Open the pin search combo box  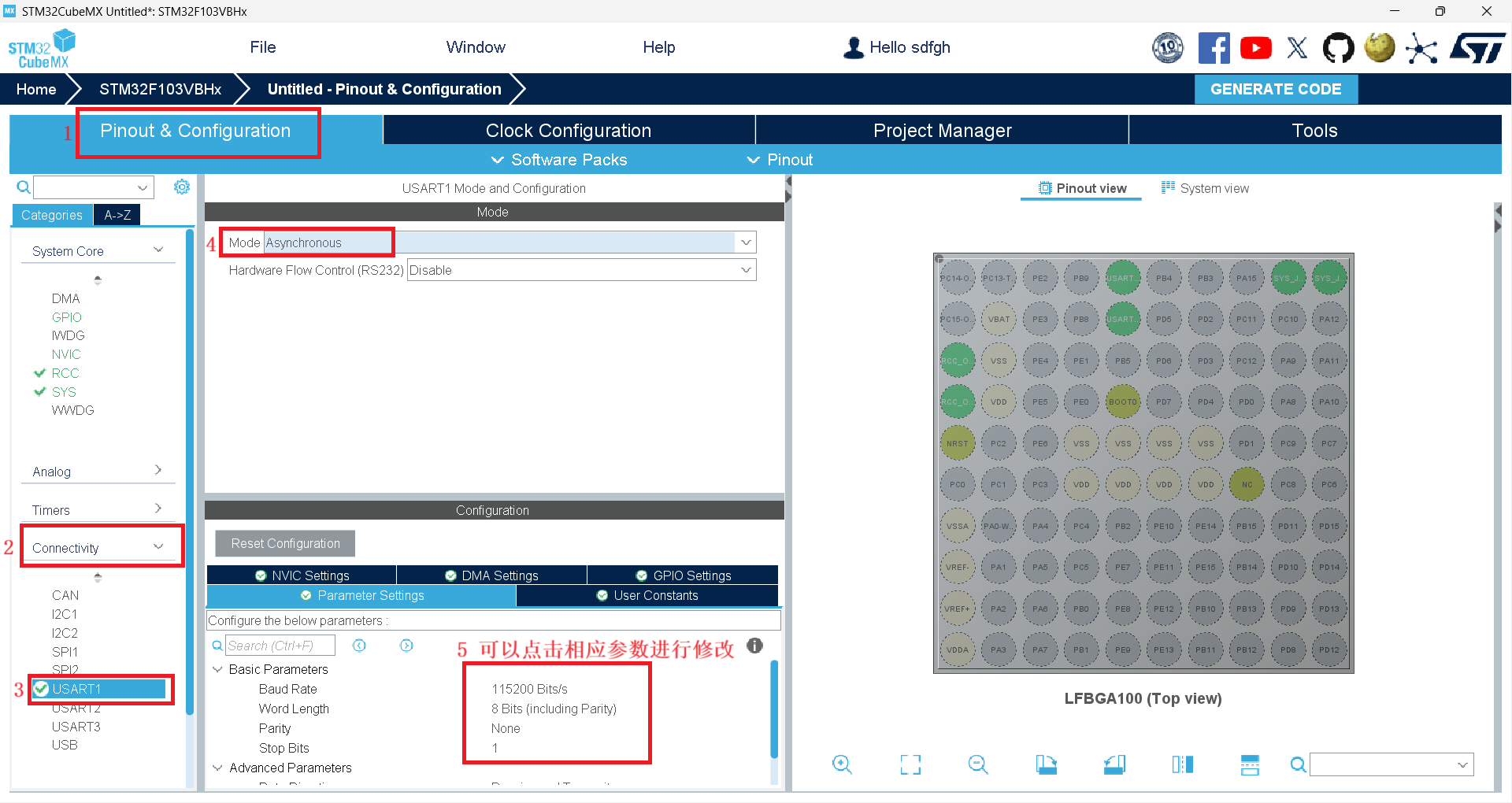pyautogui.click(x=1392, y=764)
